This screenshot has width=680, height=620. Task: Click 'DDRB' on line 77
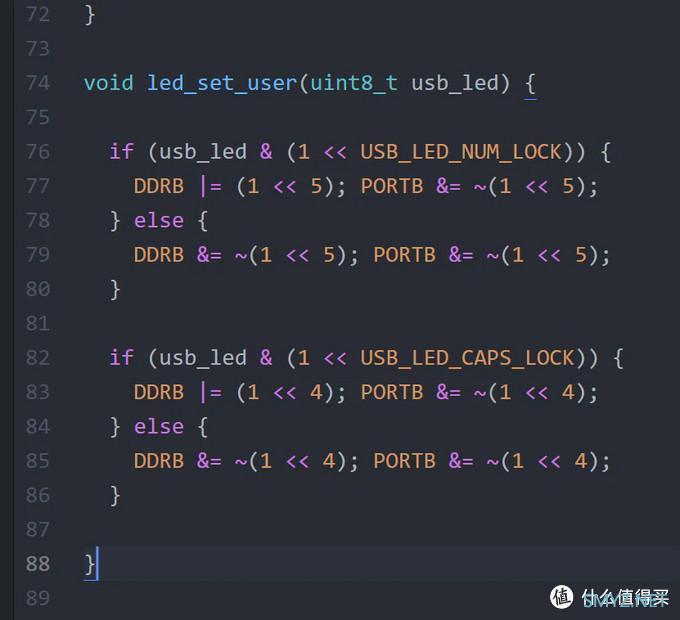[x=159, y=186]
